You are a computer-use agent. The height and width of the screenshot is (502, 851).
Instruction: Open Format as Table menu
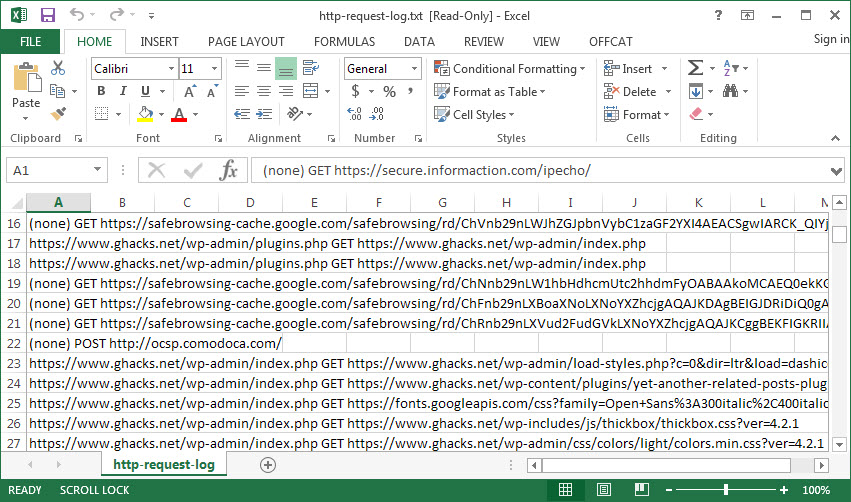coord(490,91)
